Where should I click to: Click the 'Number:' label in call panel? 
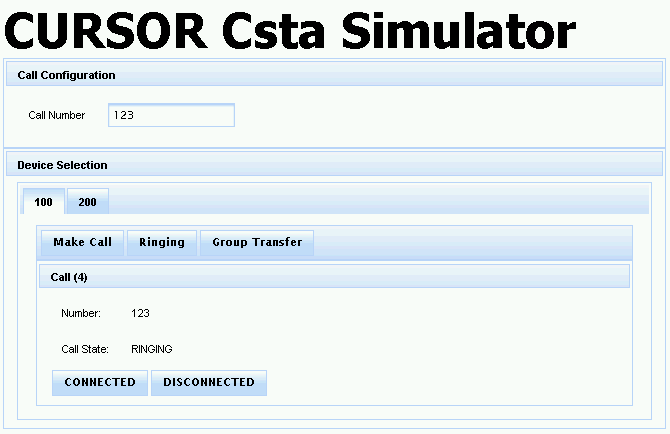pos(81,313)
